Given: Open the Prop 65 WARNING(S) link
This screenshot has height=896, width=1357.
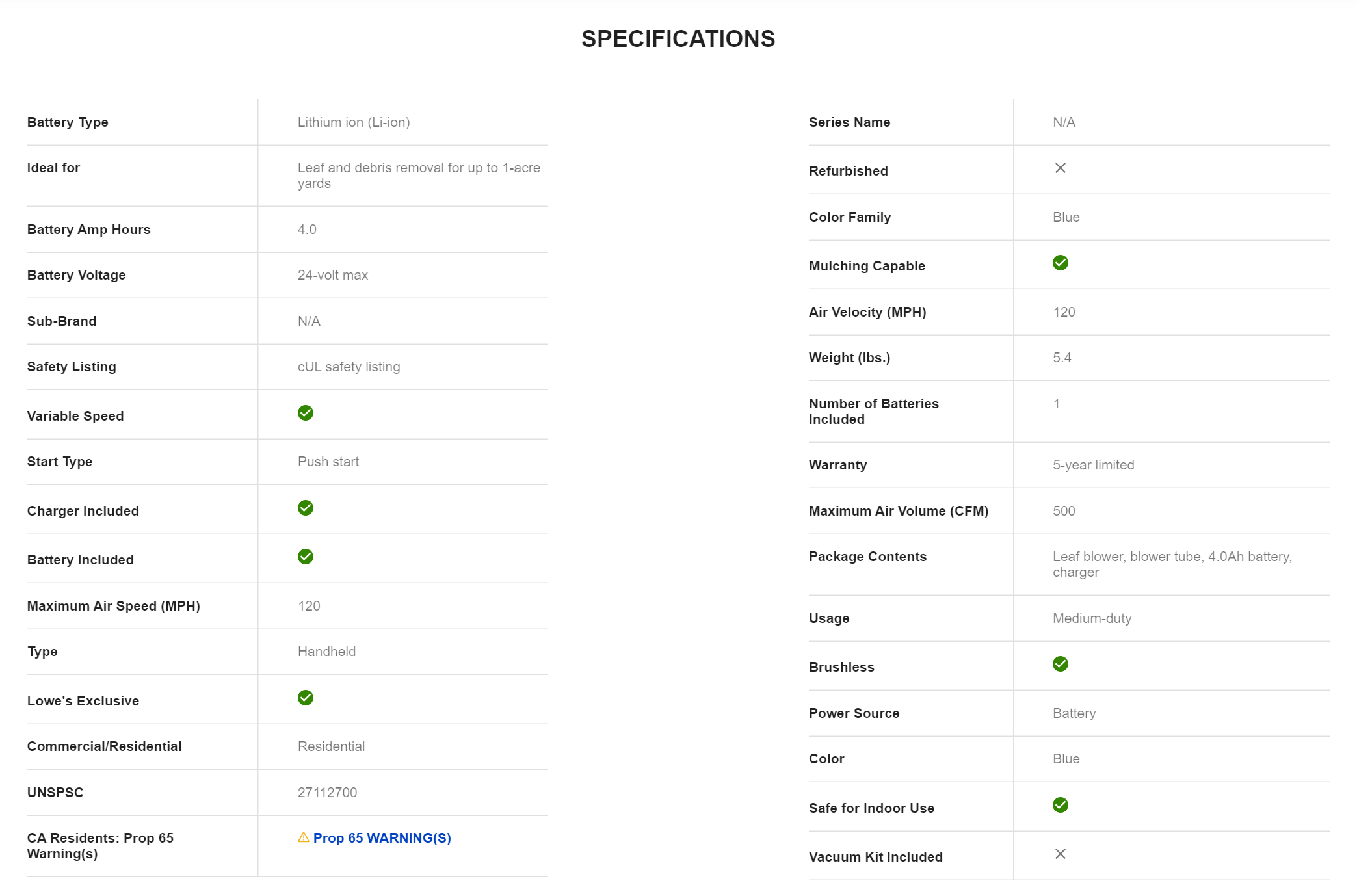Looking at the screenshot, I should [x=382, y=838].
